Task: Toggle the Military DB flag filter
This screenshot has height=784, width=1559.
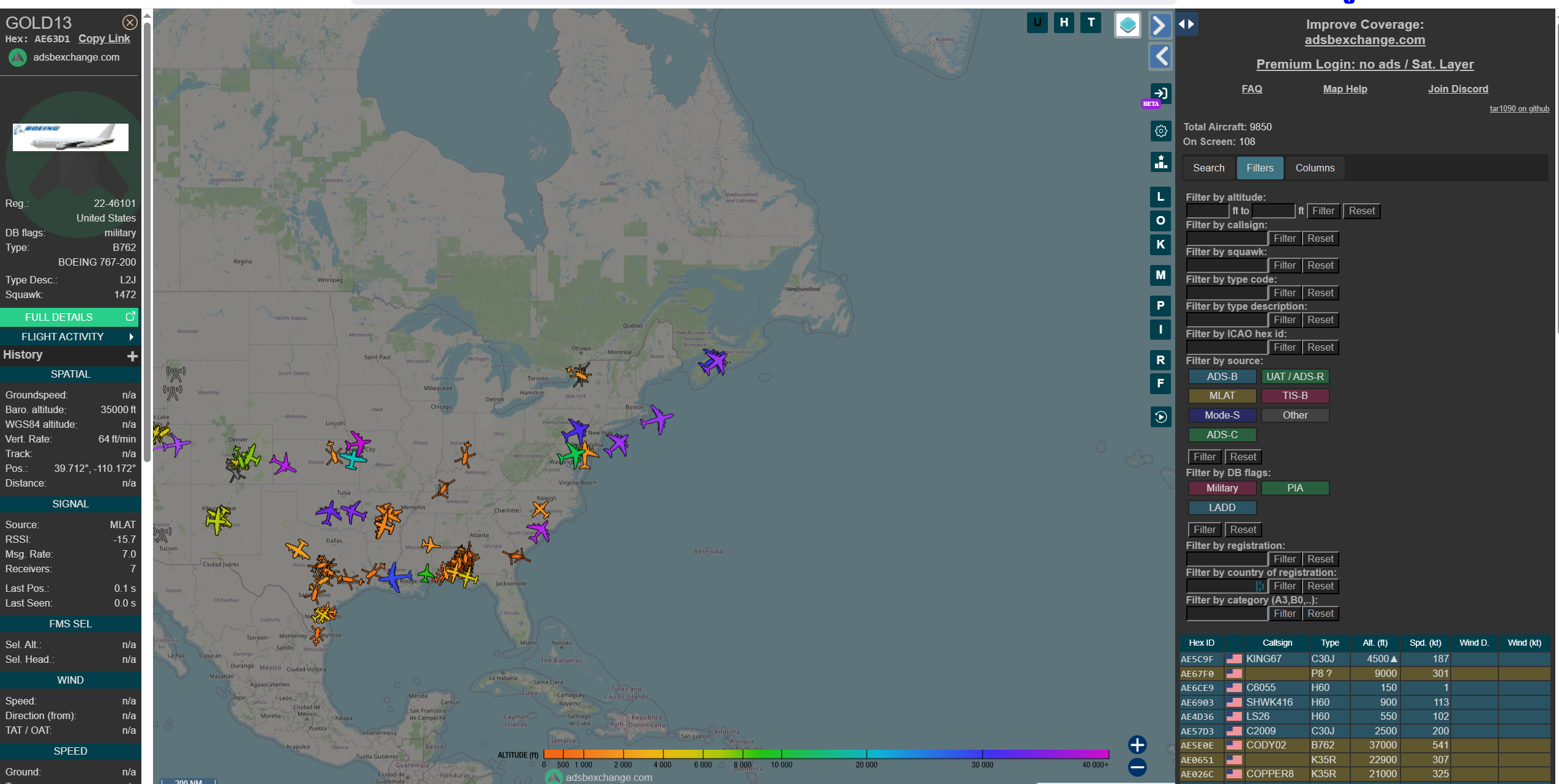Action: click(x=1222, y=488)
